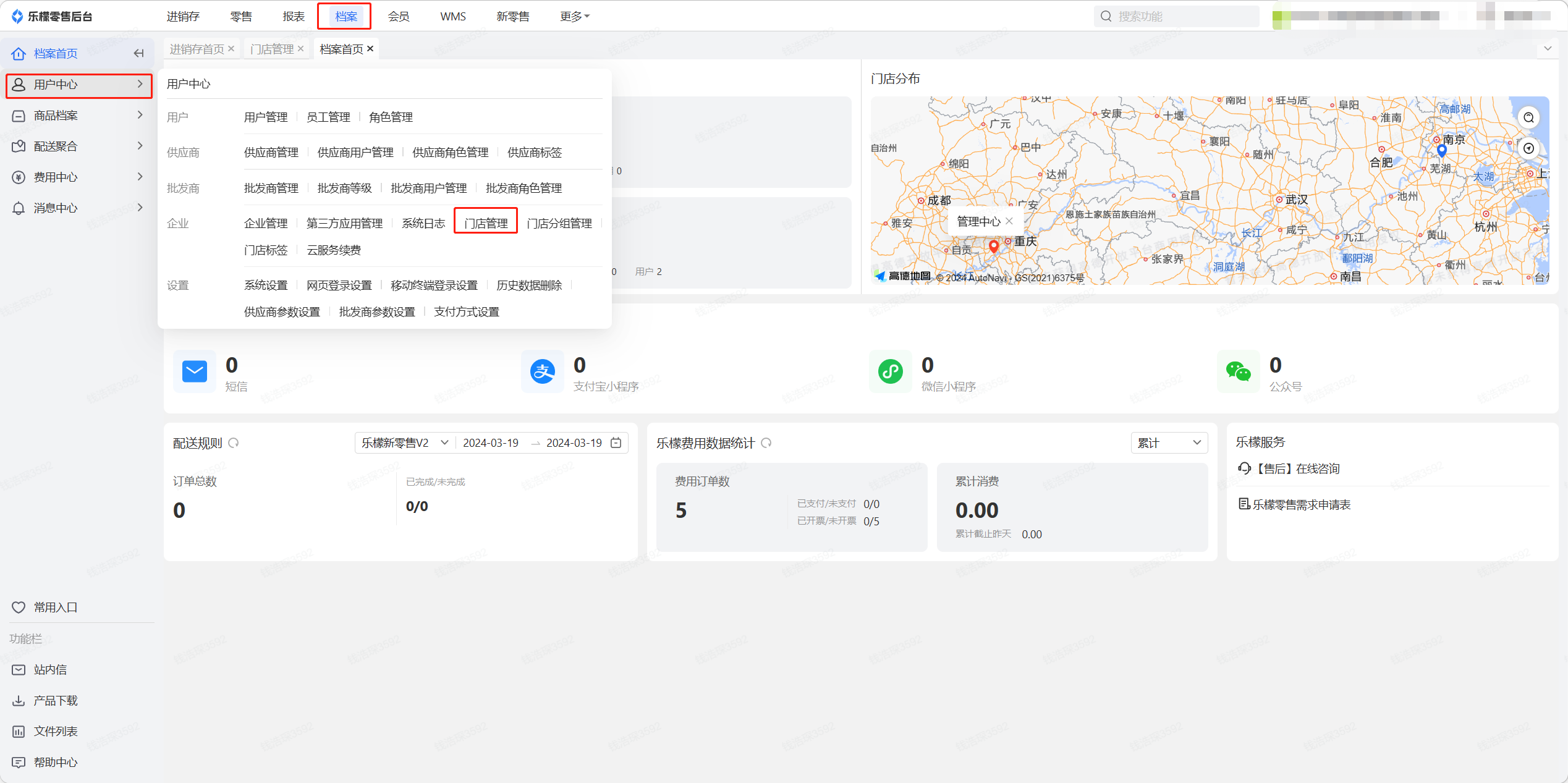Select the 进销存 top menu

(183, 17)
